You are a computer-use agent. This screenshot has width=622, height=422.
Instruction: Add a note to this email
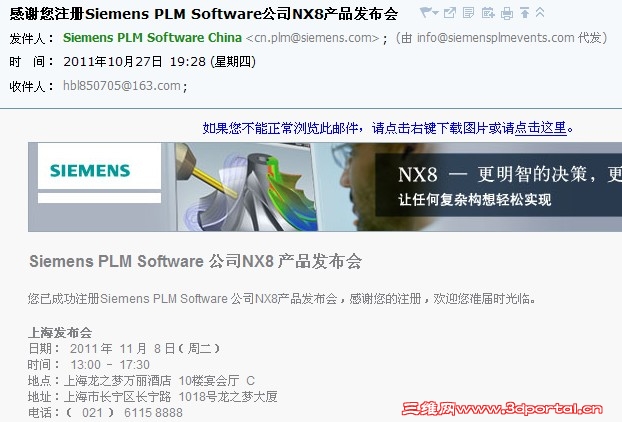pos(468,13)
